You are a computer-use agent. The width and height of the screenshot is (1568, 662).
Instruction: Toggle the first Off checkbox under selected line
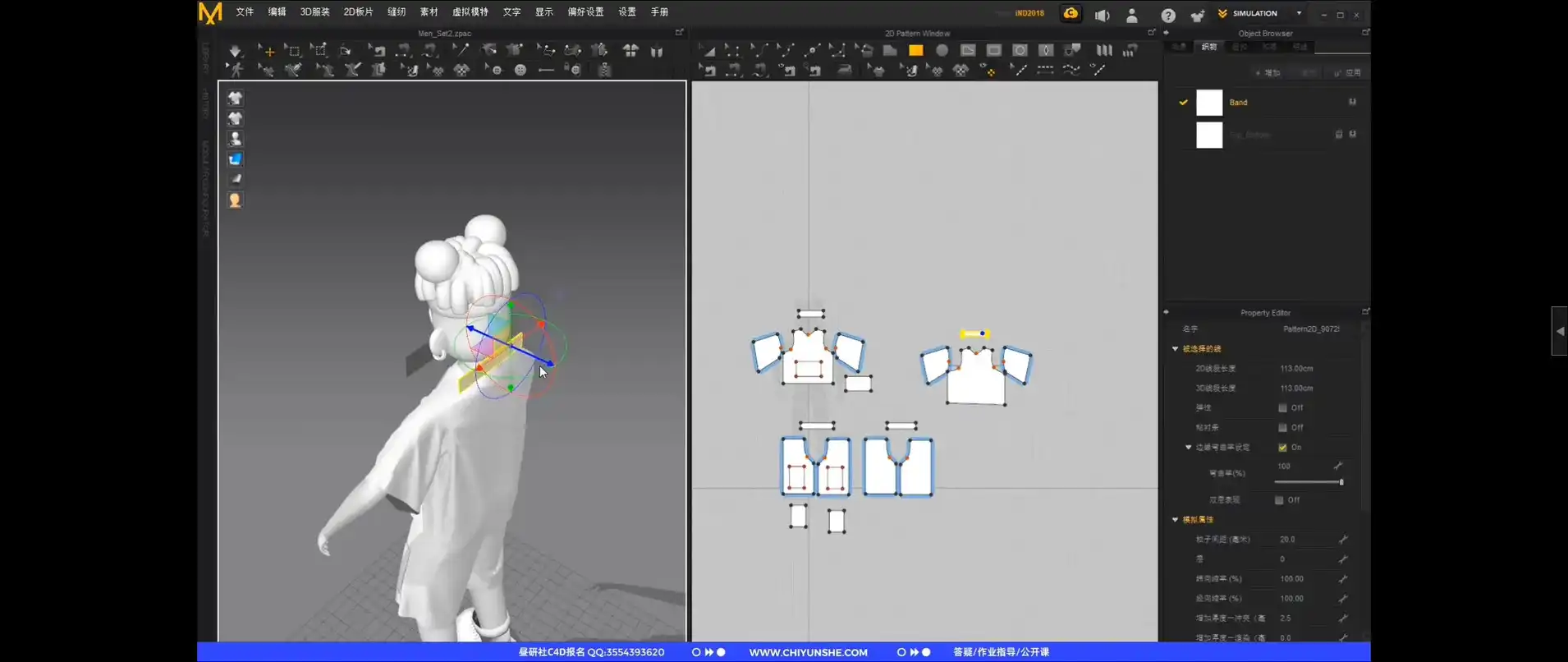point(1282,408)
